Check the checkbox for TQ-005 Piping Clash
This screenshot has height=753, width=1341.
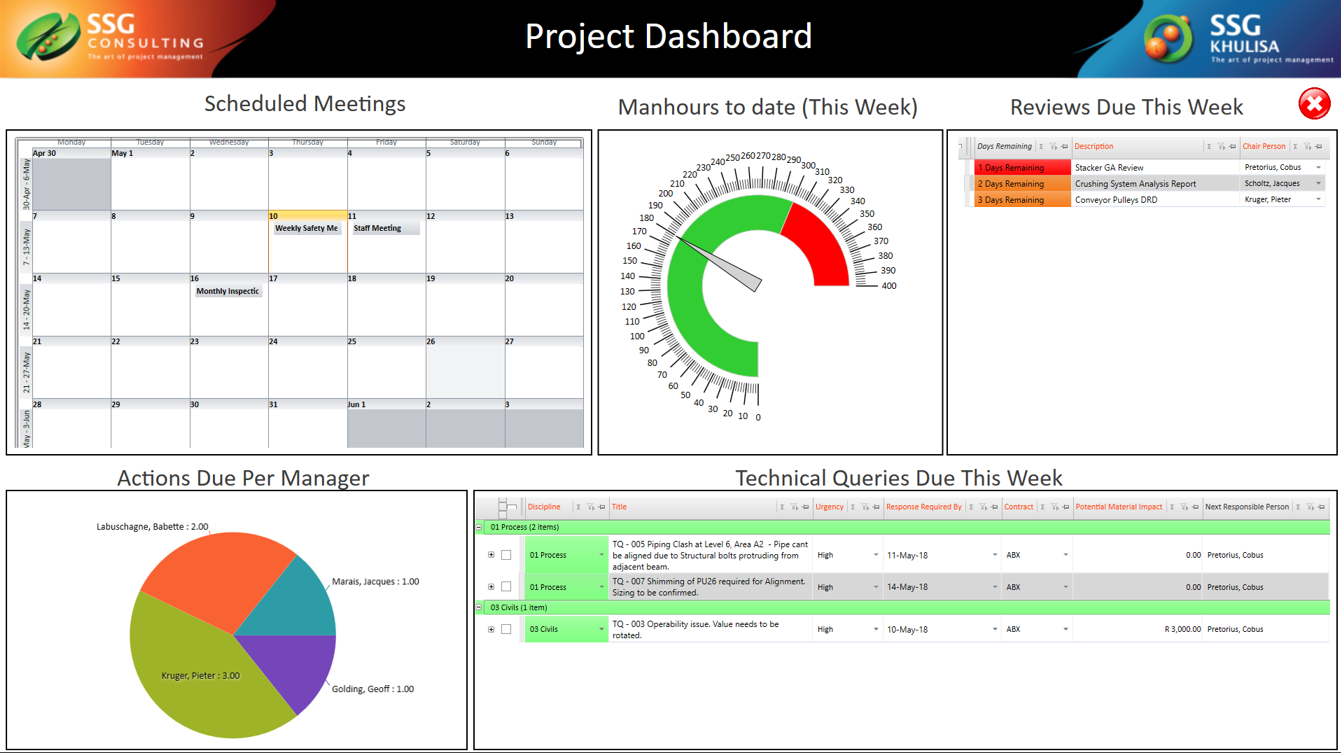pos(505,553)
